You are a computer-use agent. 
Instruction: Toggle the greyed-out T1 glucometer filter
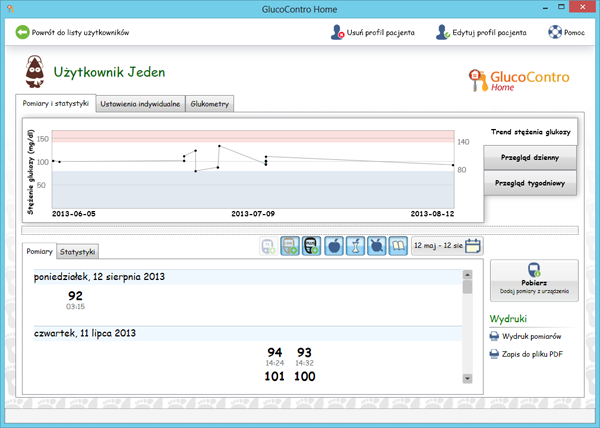pos(268,246)
